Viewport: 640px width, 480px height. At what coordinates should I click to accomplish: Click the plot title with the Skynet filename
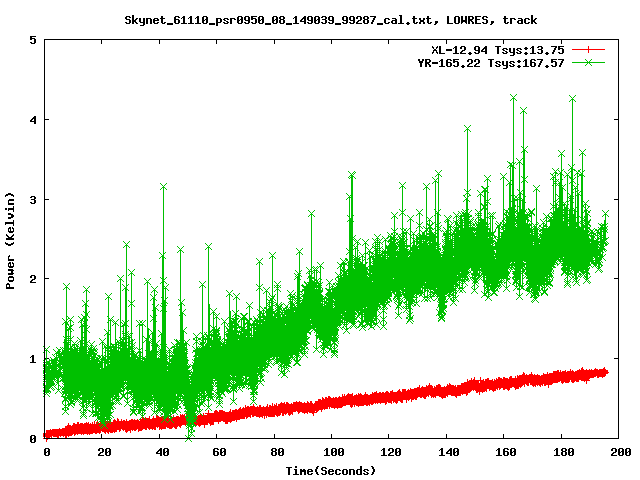pyautogui.click(x=328, y=19)
